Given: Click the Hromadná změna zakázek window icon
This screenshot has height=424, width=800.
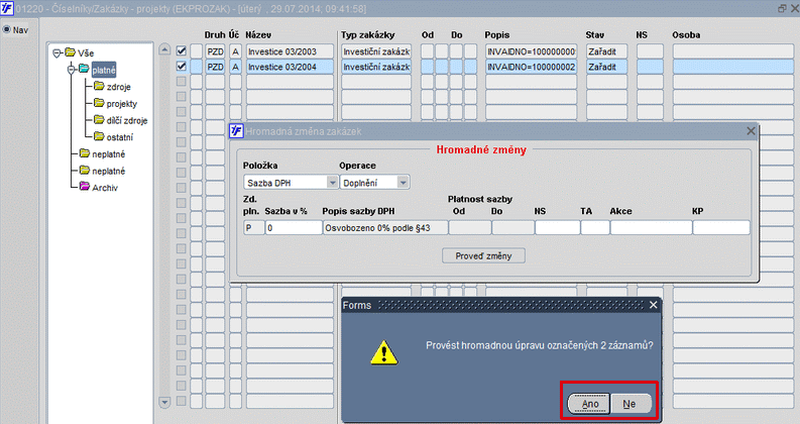Looking at the screenshot, I should [x=236, y=131].
